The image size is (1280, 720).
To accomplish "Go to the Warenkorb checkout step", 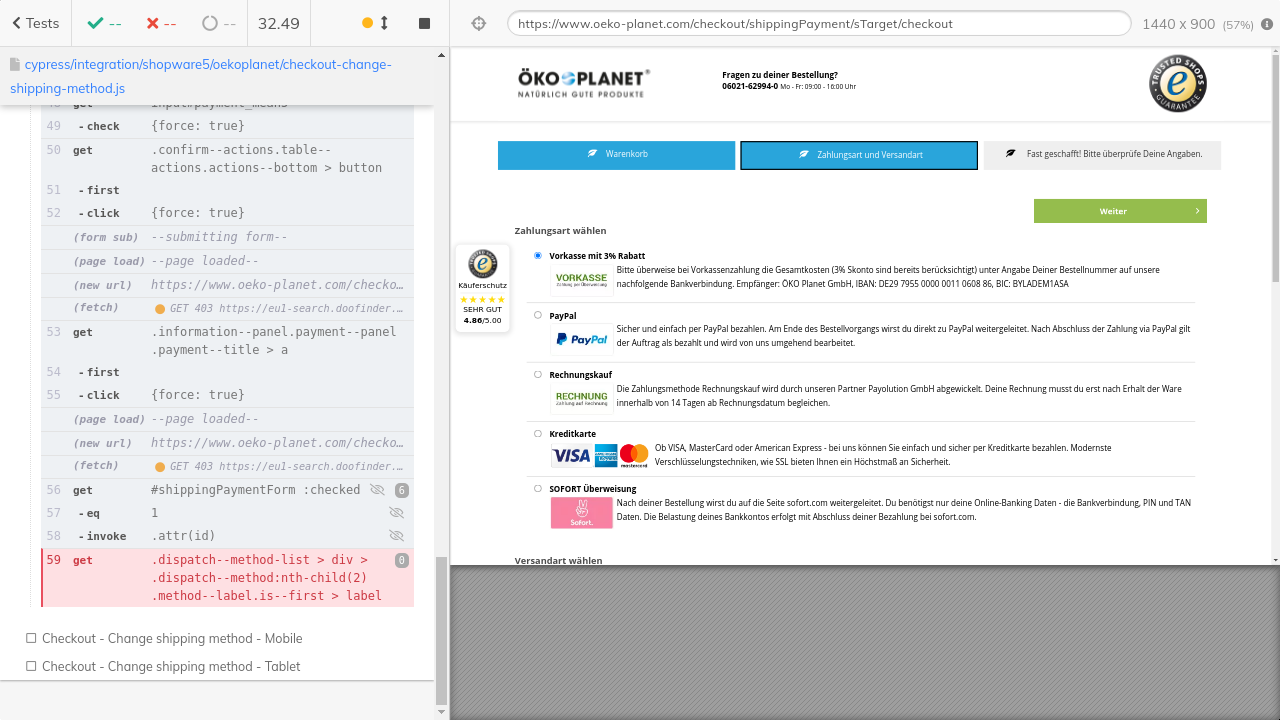I will [616, 155].
